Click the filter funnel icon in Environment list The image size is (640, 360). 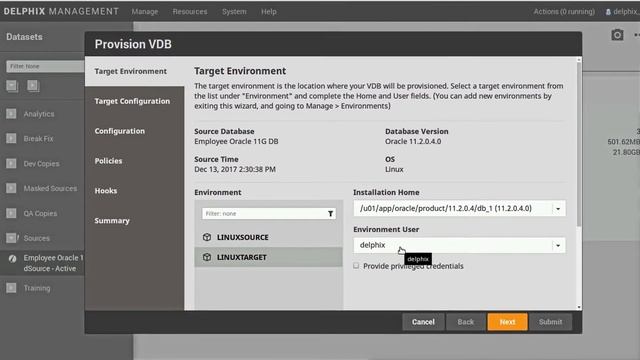pyautogui.click(x=330, y=213)
